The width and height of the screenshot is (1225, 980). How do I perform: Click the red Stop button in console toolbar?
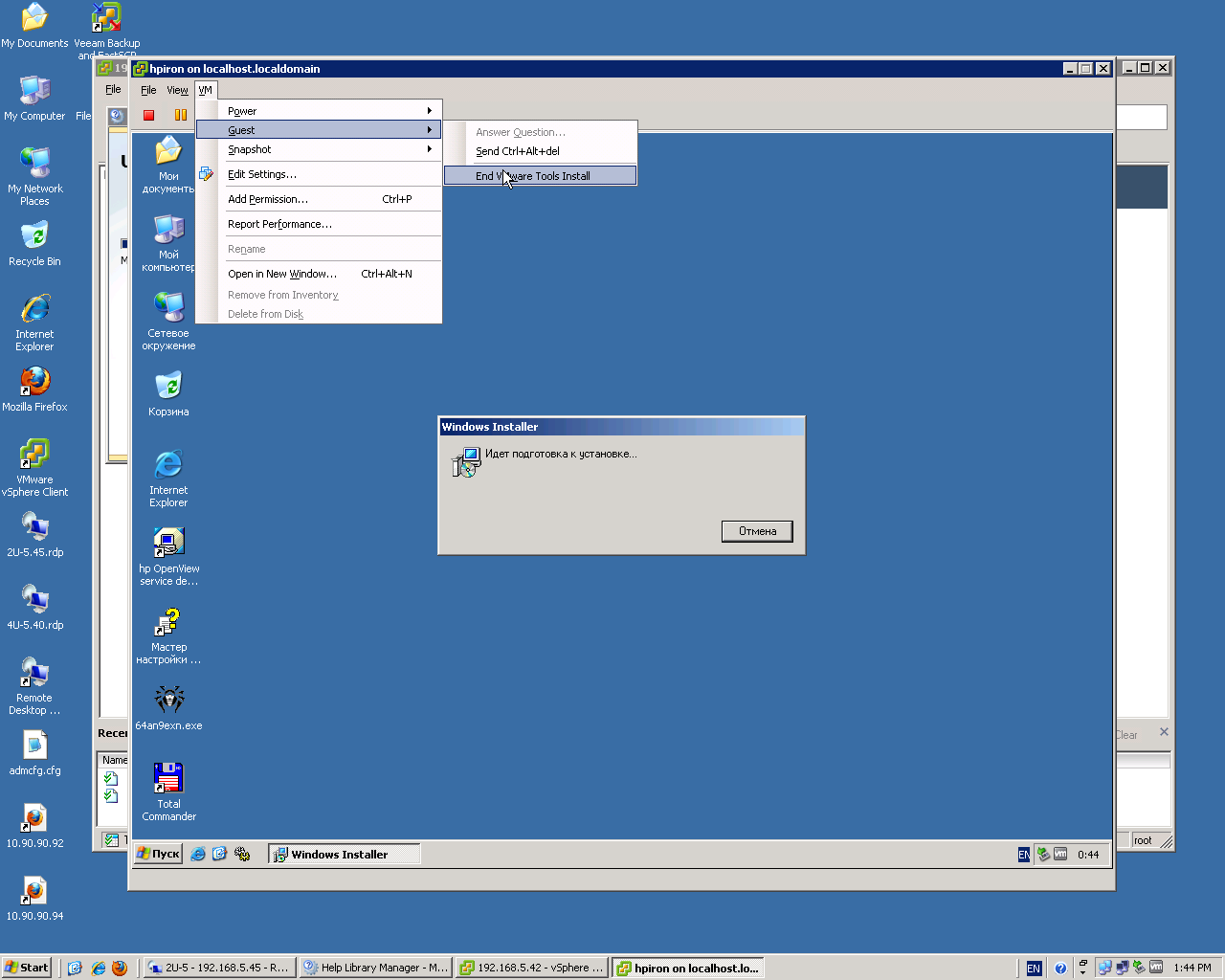148,115
